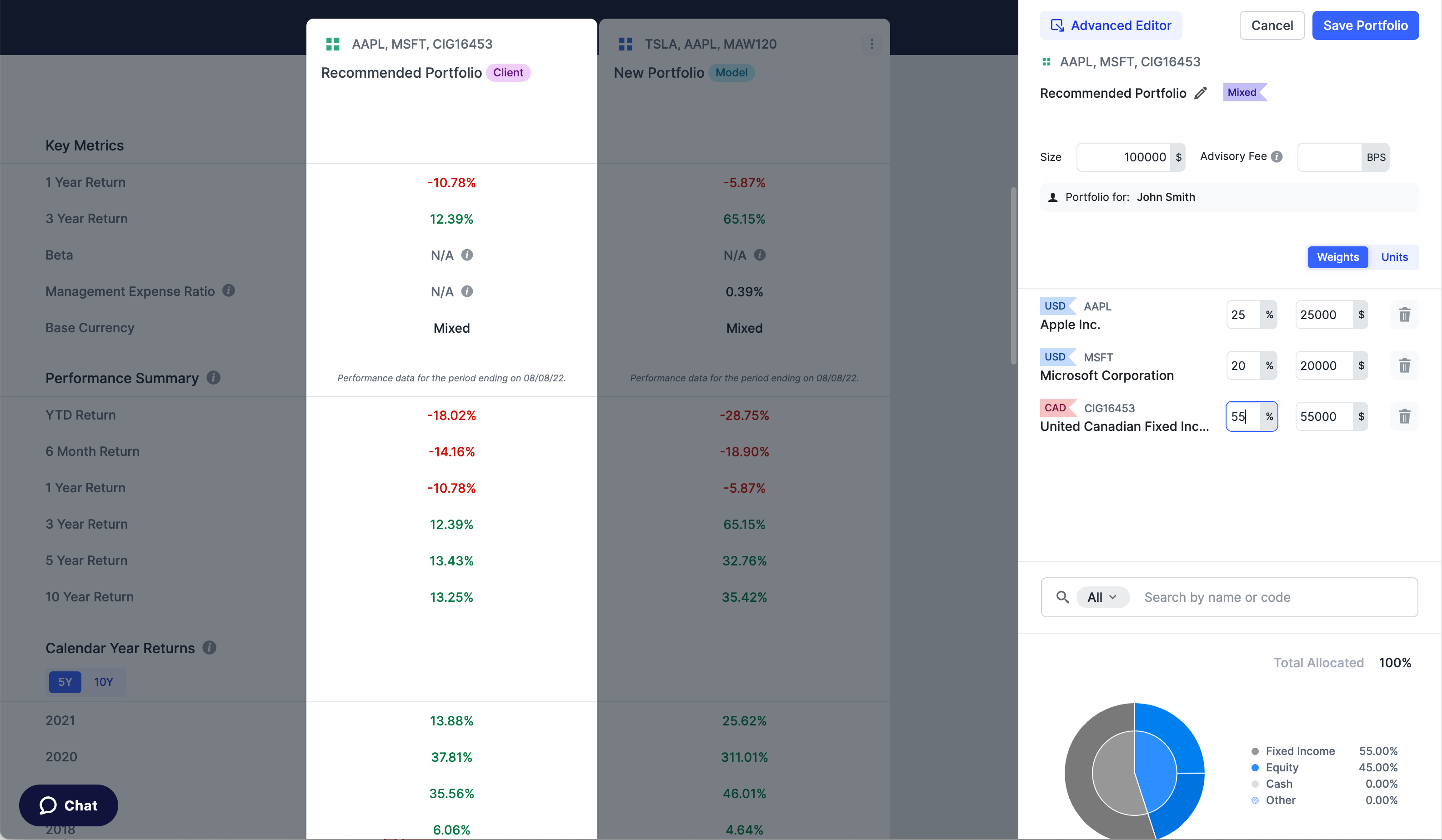Open the Chat widget
Image resolution: width=1442 pixels, height=840 pixels.
68,805
